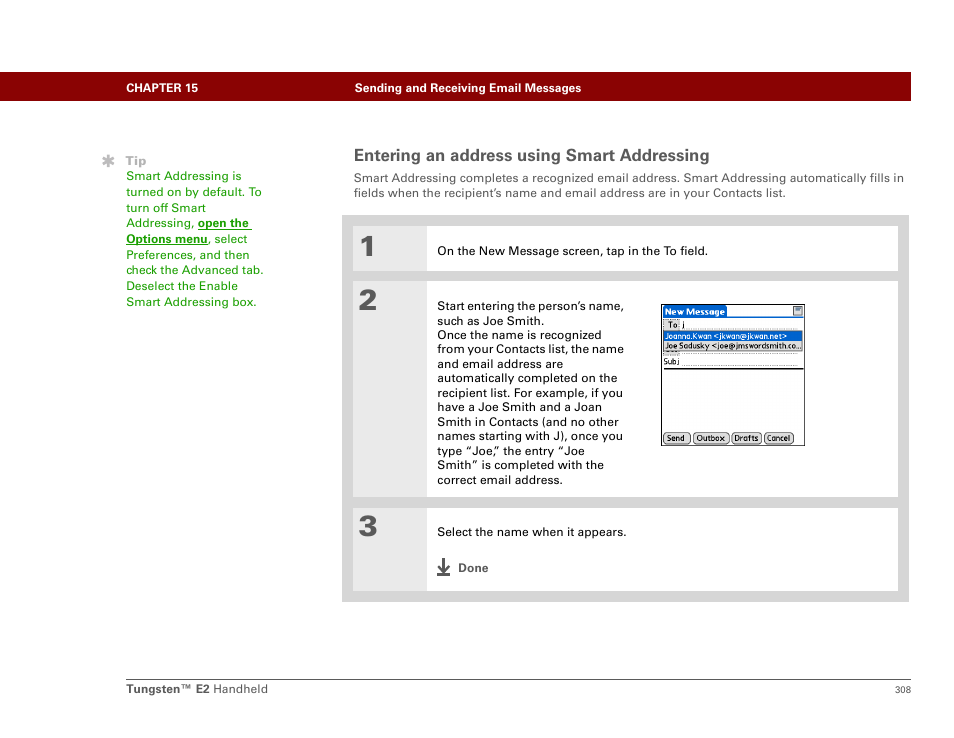Click the step 2 number
The height and width of the screenshot is (738, 954).
point(368,301)
